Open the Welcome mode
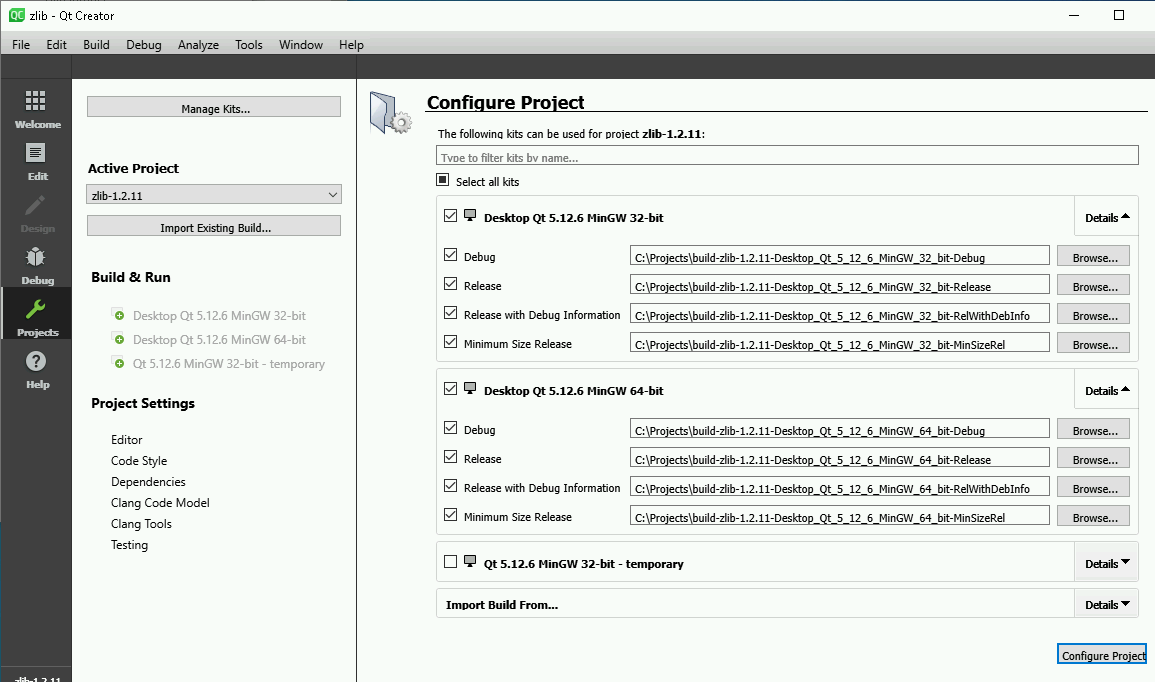Screen dimensions: 1155x682 36,109
